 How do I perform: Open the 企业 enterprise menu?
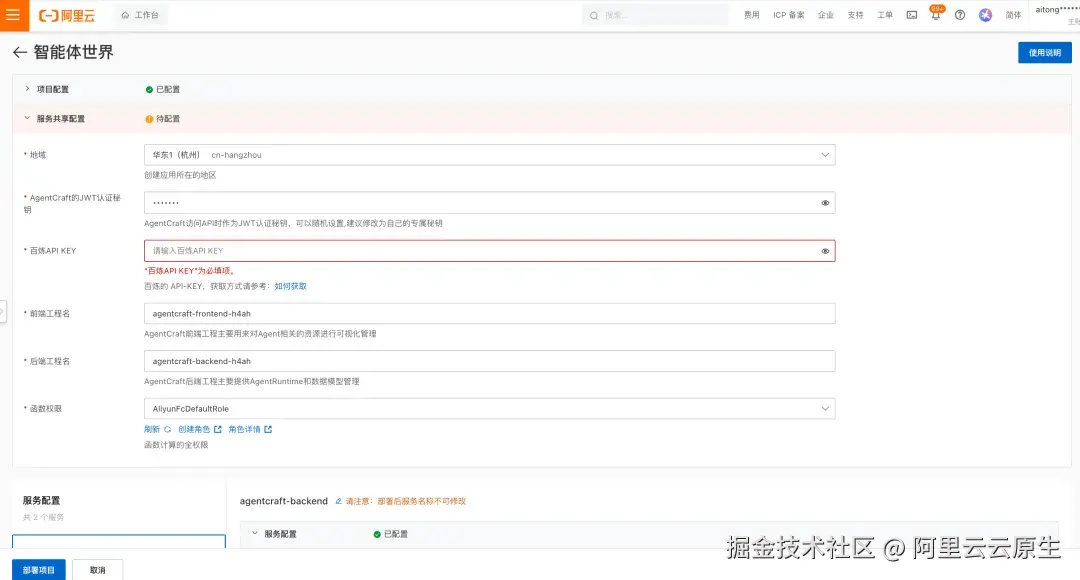tap(826, 15)
